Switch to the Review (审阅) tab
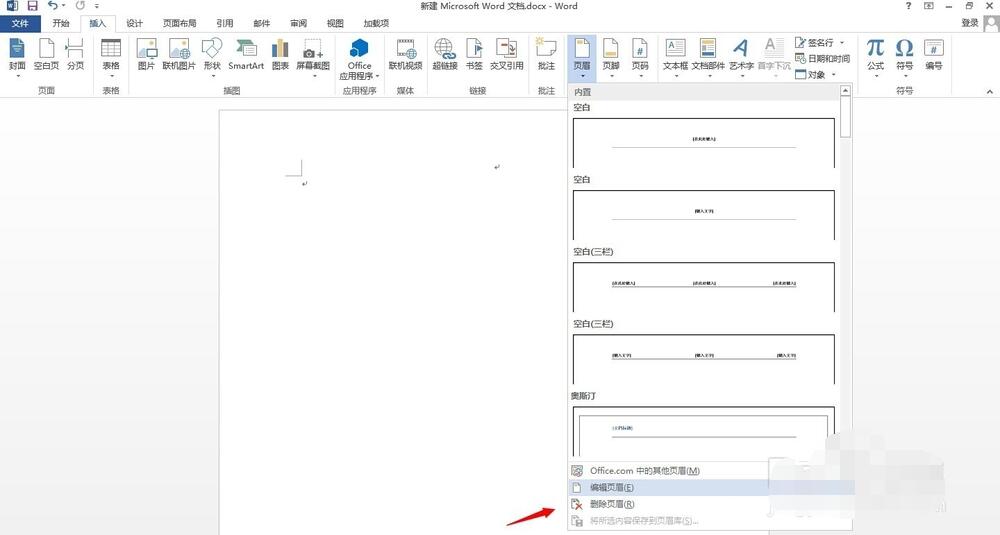The height and width of the screenshot is (535, 1000). [298, 23]
